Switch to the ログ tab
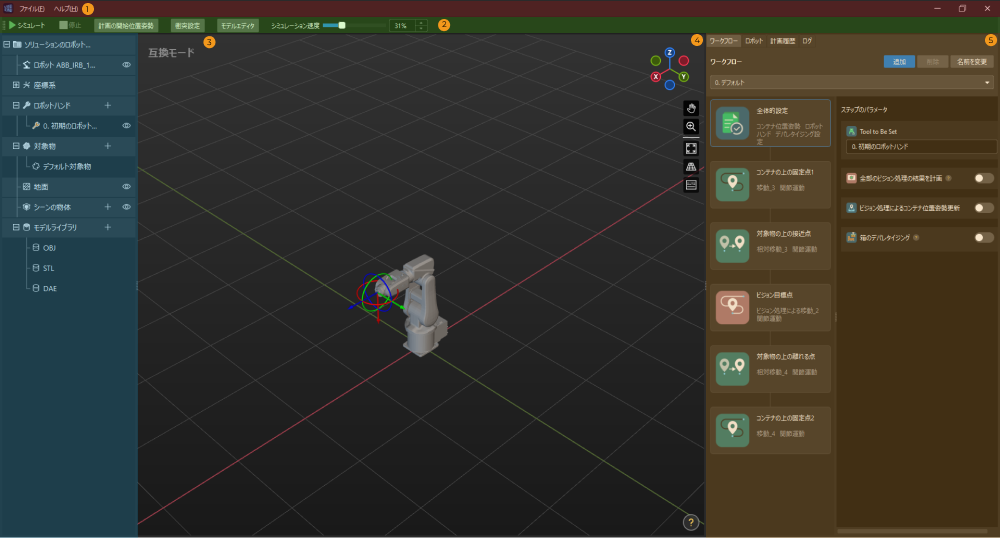This screenshot has height=542, width=1000. pos(807,41)
